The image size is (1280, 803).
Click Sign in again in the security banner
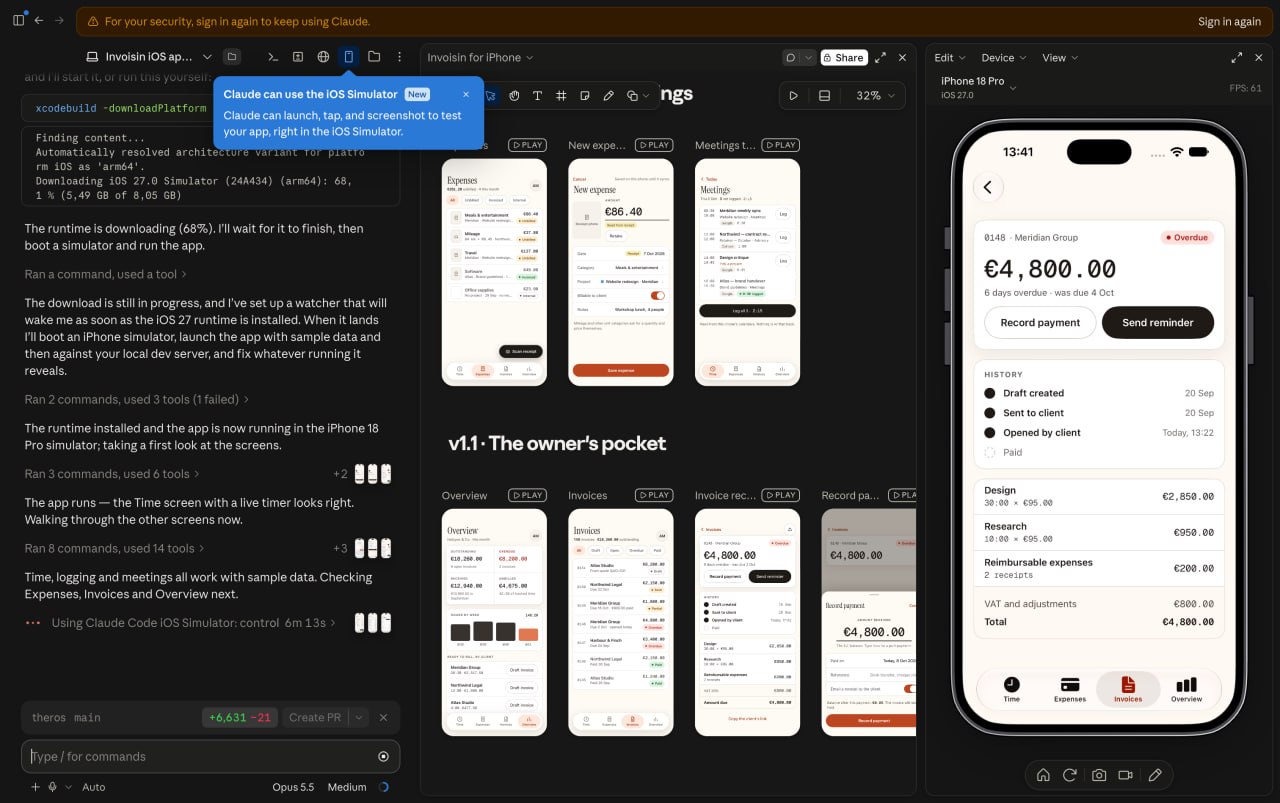[x=1229, y=21]
